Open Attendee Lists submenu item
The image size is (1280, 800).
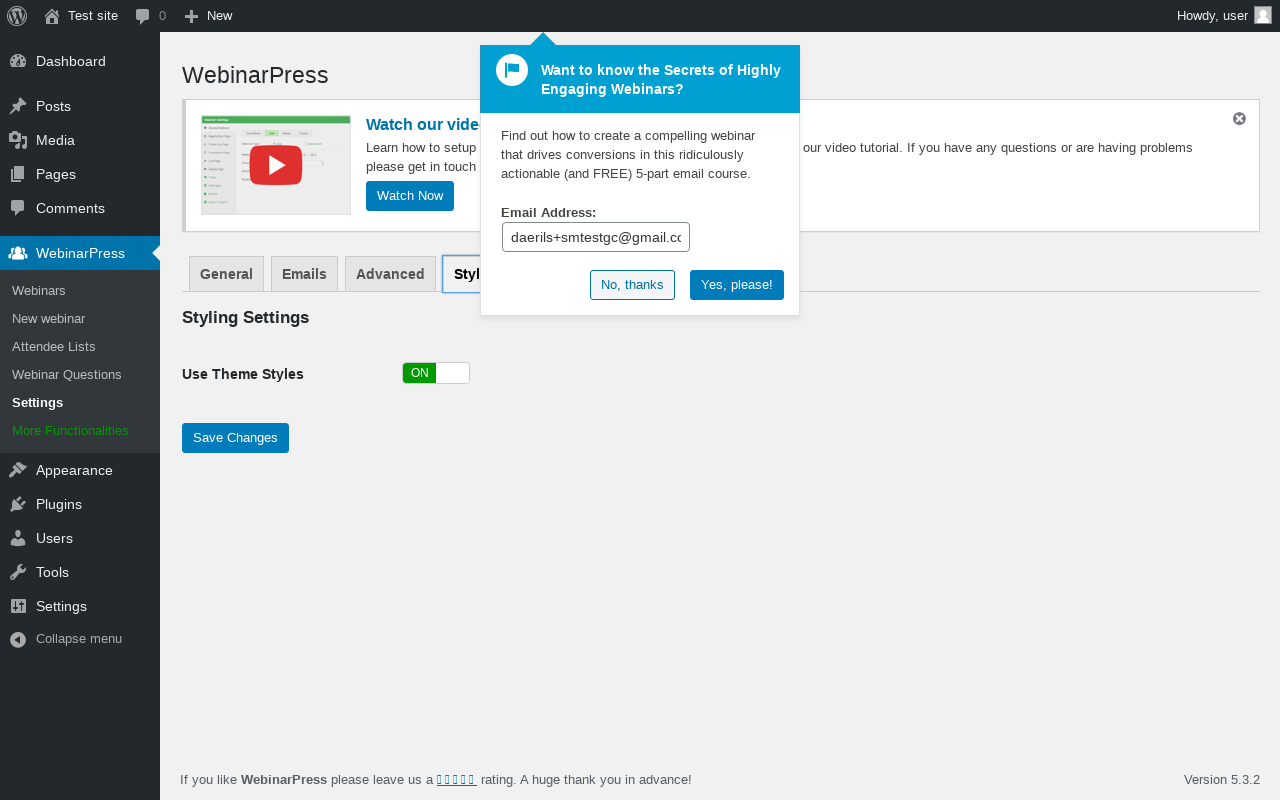[x=54, y=346]
